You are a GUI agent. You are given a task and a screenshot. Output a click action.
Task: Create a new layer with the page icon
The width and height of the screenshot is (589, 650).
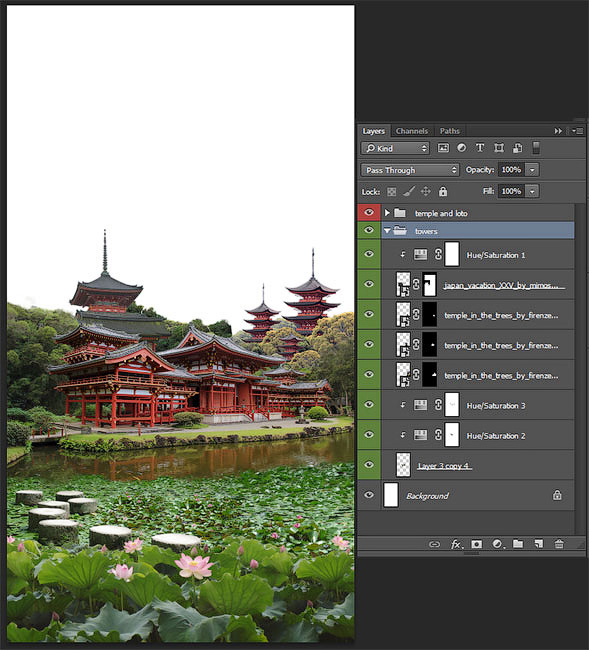[538, 544]
